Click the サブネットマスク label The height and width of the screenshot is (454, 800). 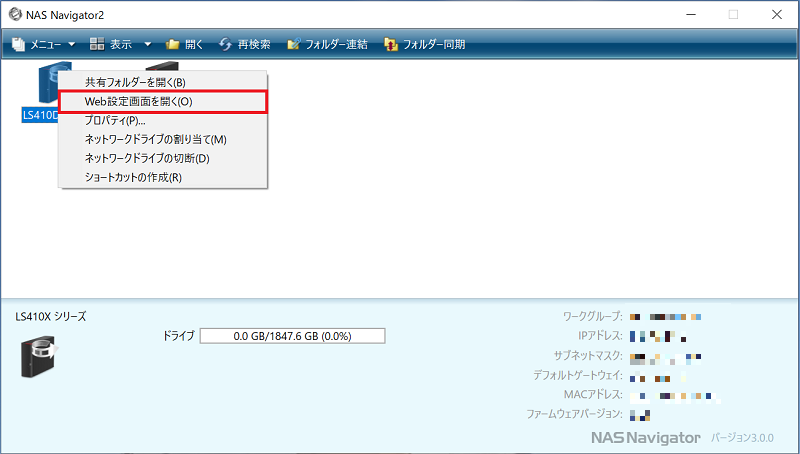point(588,355)
